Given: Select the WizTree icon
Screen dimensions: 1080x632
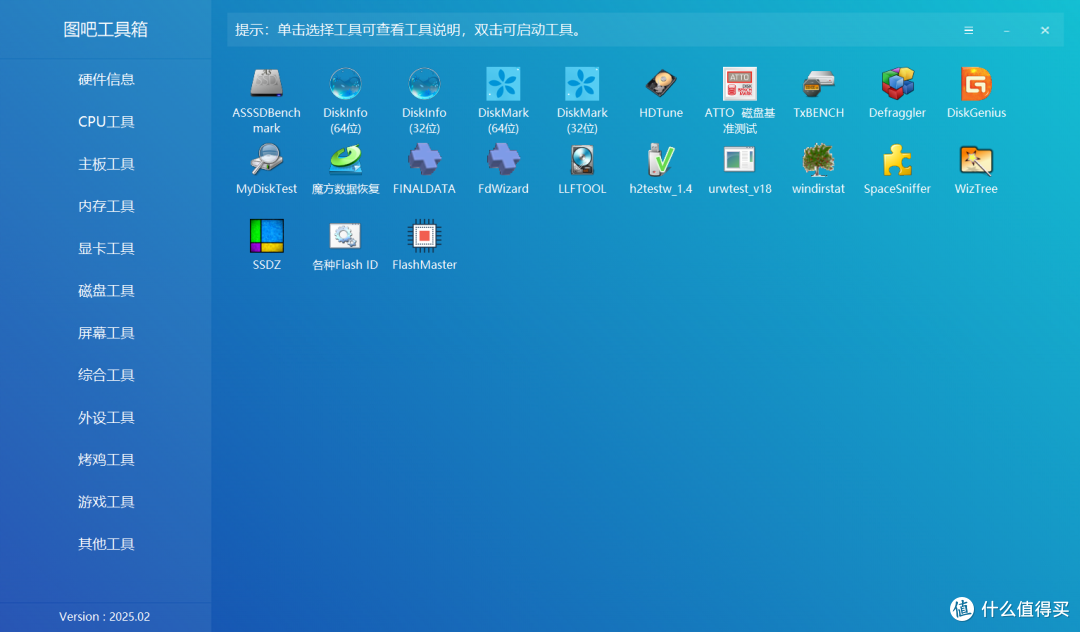Looking at the screenshot, I should pos(976,160).
